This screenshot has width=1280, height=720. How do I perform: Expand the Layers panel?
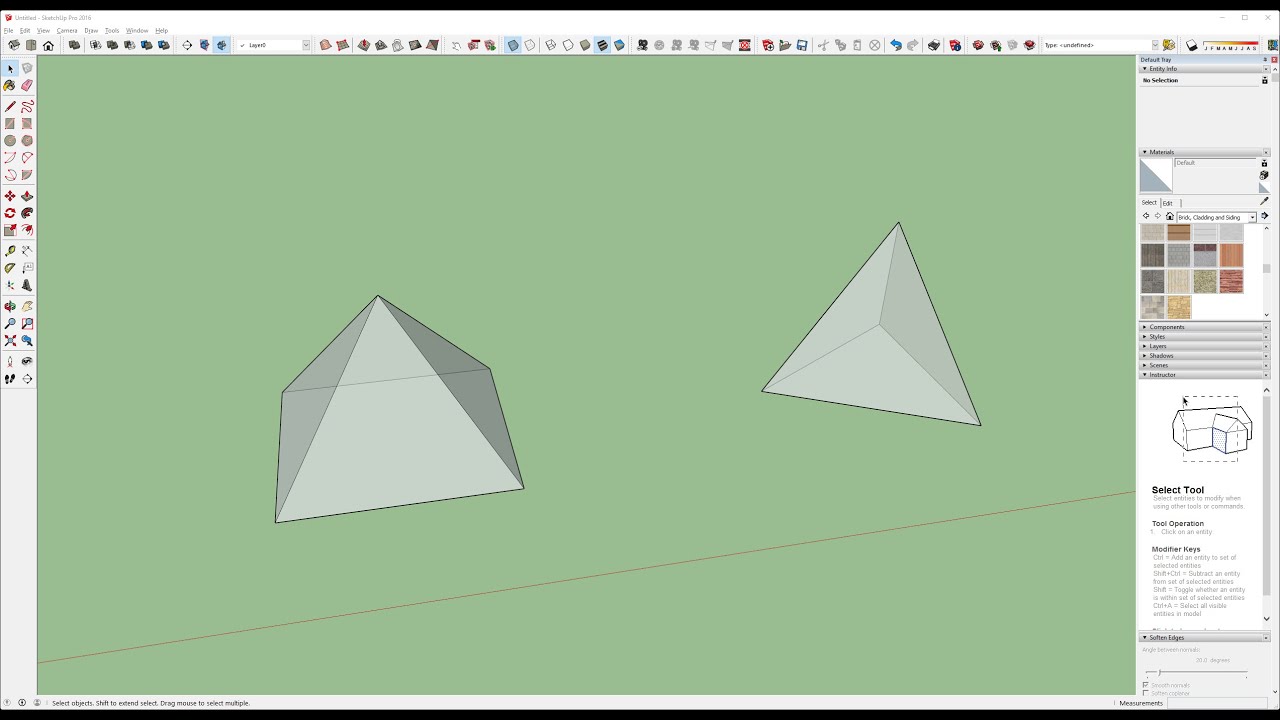pos(1204,346)
